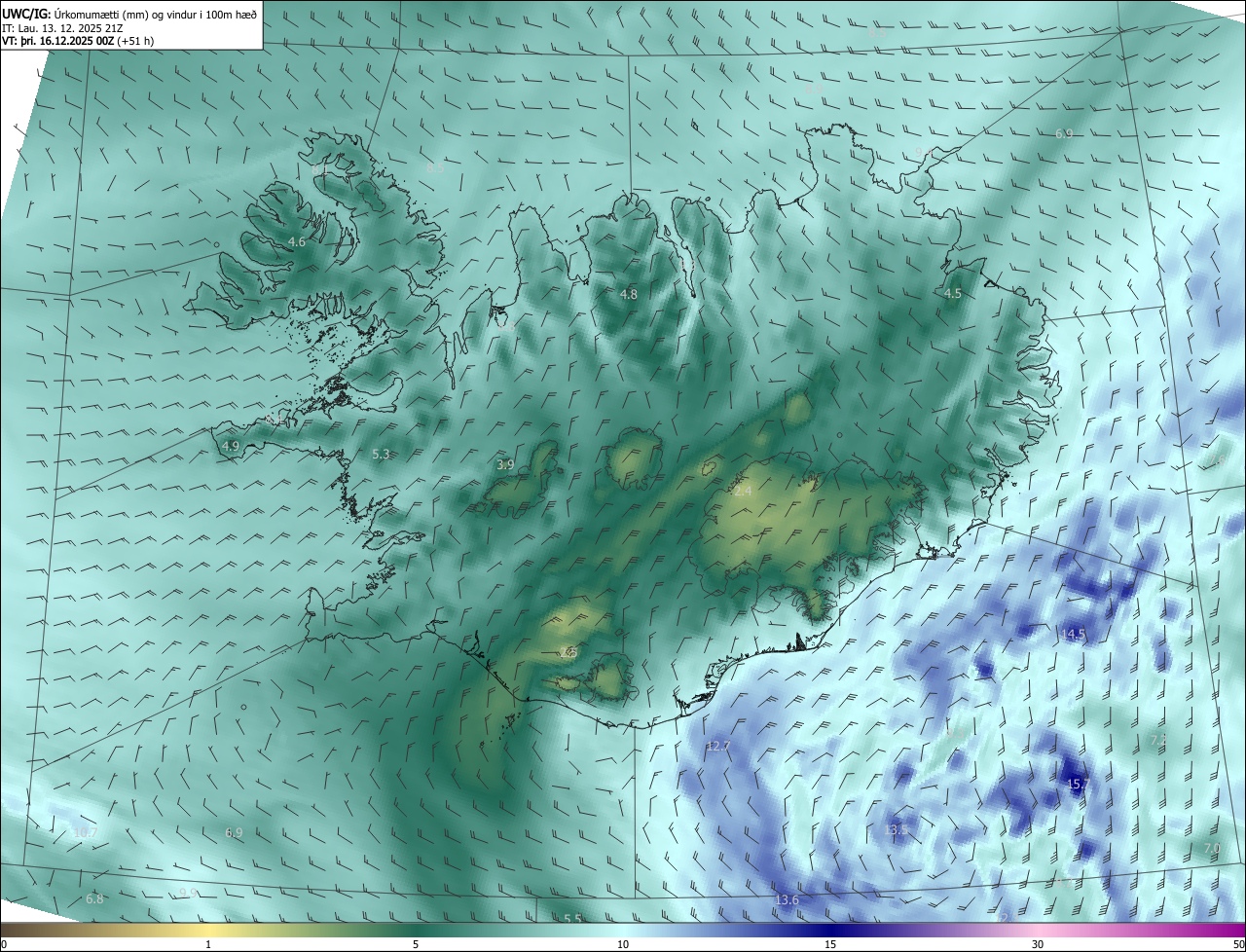
Task: Click the 4.8 value label in north Iceland
Action: click(629, 294)
